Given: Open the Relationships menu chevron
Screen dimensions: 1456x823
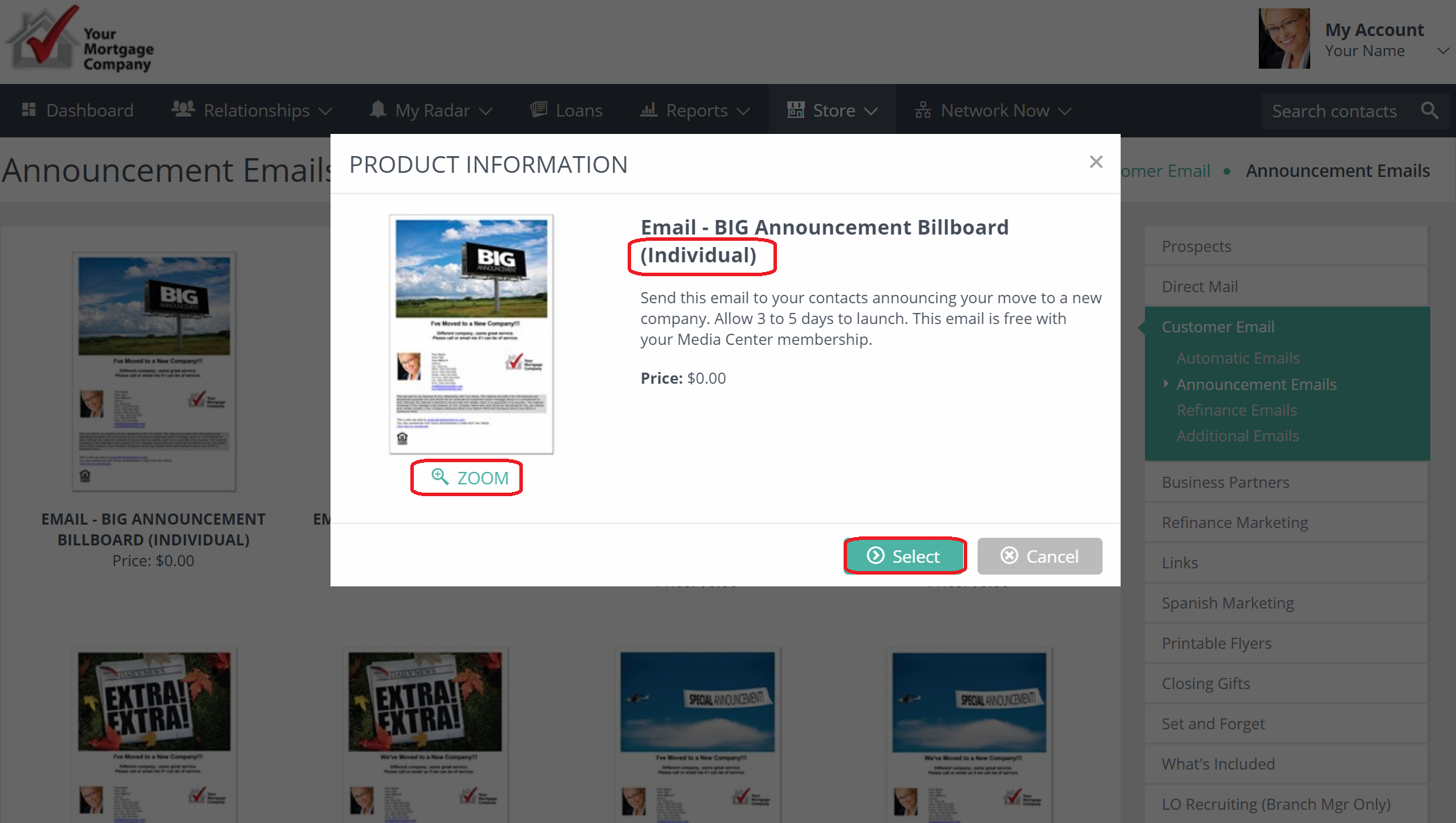Looking at the screenshot, I should pos(325,111).
